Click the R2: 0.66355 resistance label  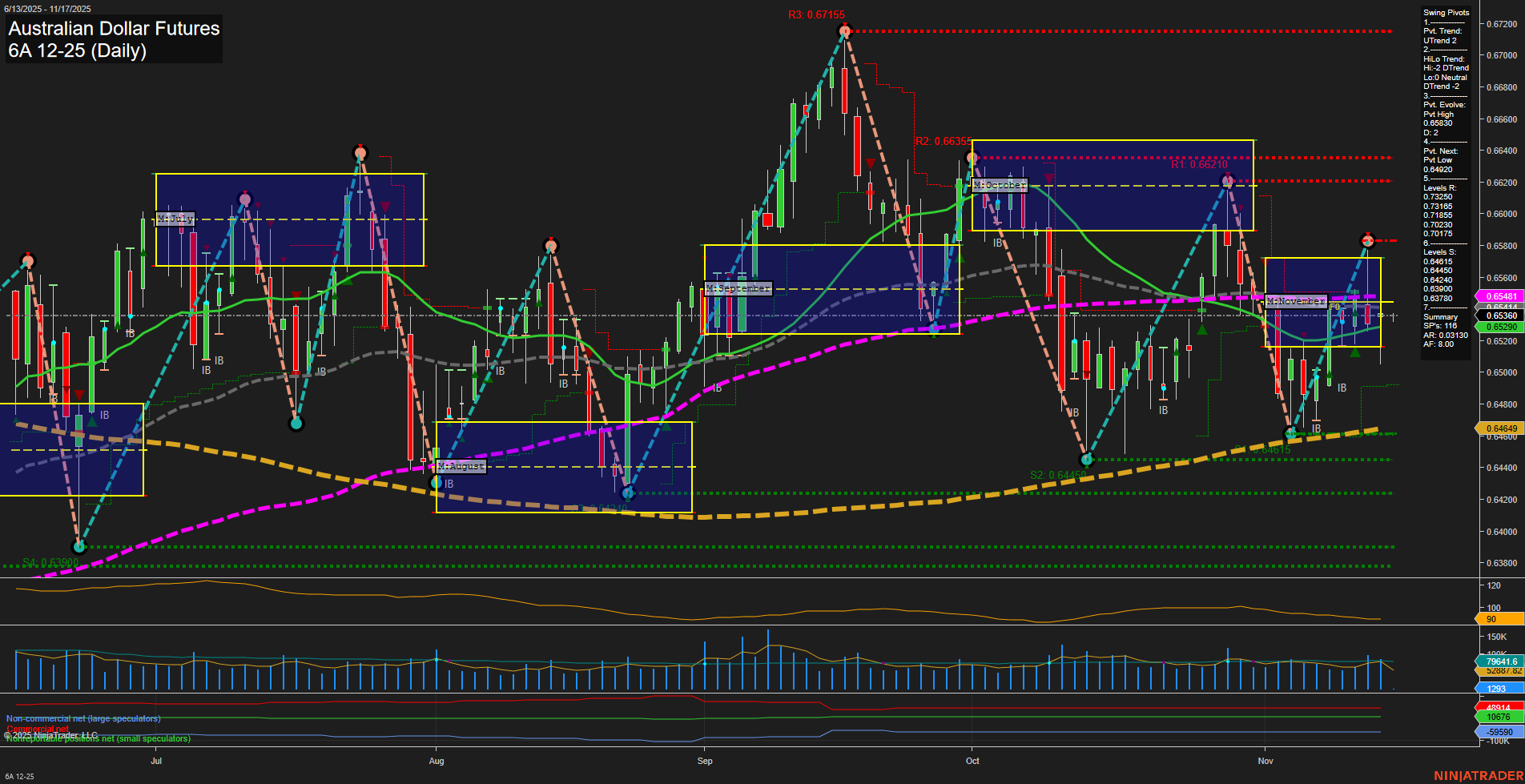[943, 142]
